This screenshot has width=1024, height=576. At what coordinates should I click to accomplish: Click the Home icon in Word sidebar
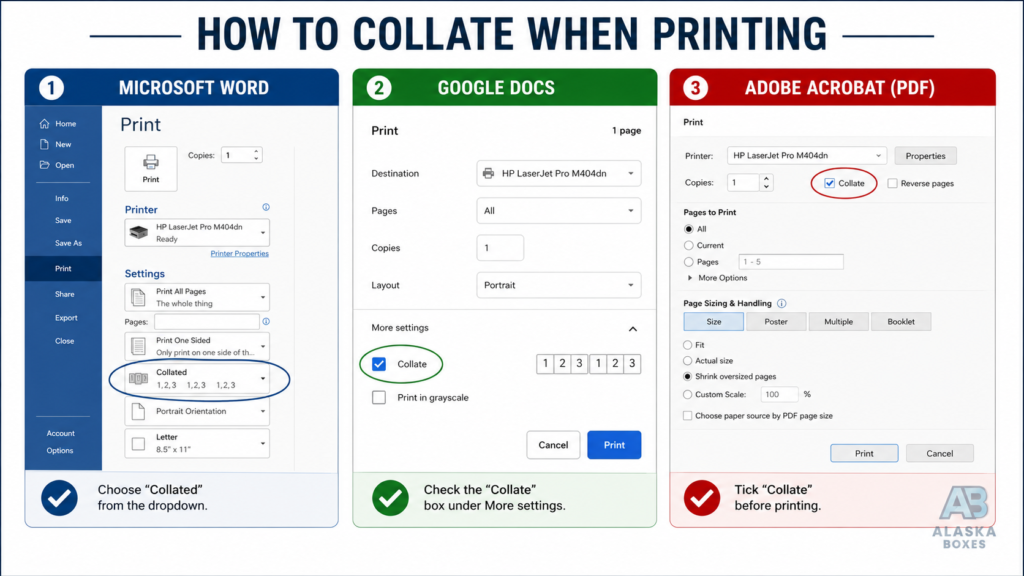coord(44,123)
